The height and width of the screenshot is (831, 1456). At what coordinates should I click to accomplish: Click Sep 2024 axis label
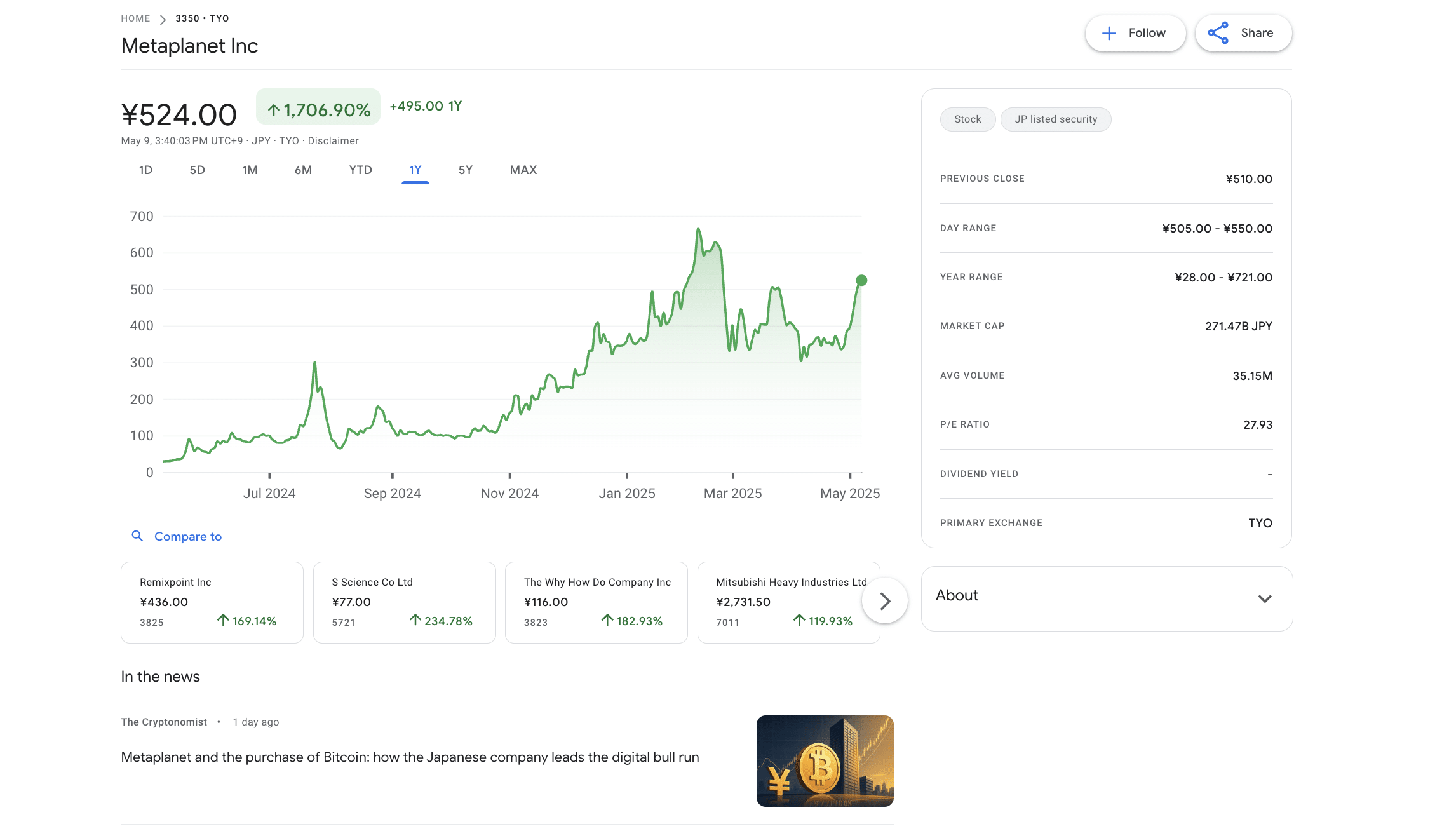coord(392,494)
